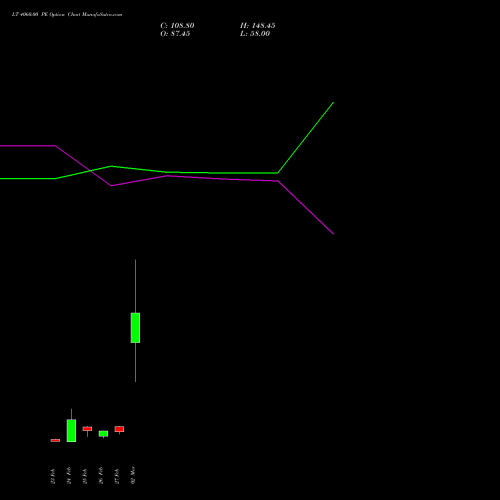The image size is (500, 500).
Task: Select the green candlestick for 02 Mar
Action: point(135,328)
